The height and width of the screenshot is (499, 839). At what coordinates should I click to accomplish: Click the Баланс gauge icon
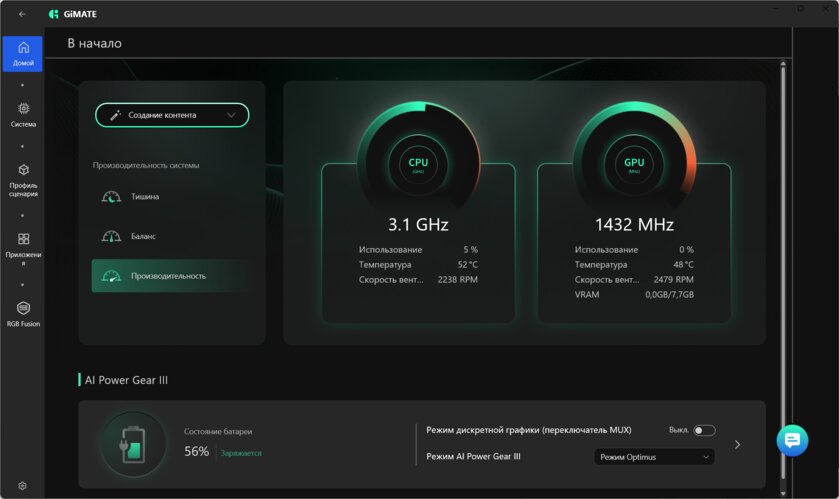111,236
